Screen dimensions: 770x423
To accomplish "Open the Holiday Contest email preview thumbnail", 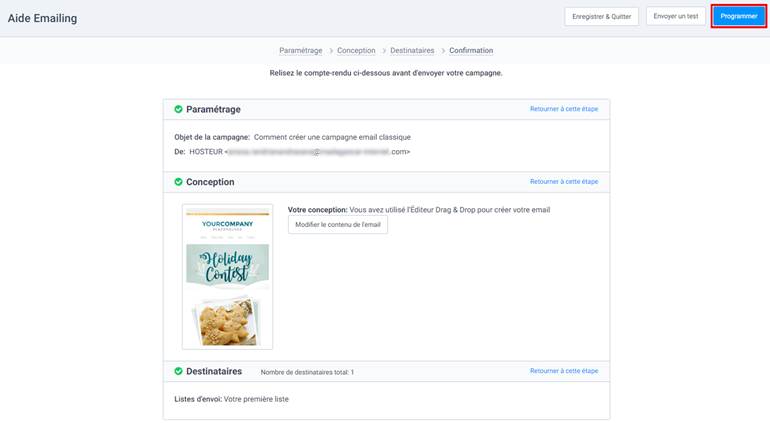I will click(x=227, y=276).
